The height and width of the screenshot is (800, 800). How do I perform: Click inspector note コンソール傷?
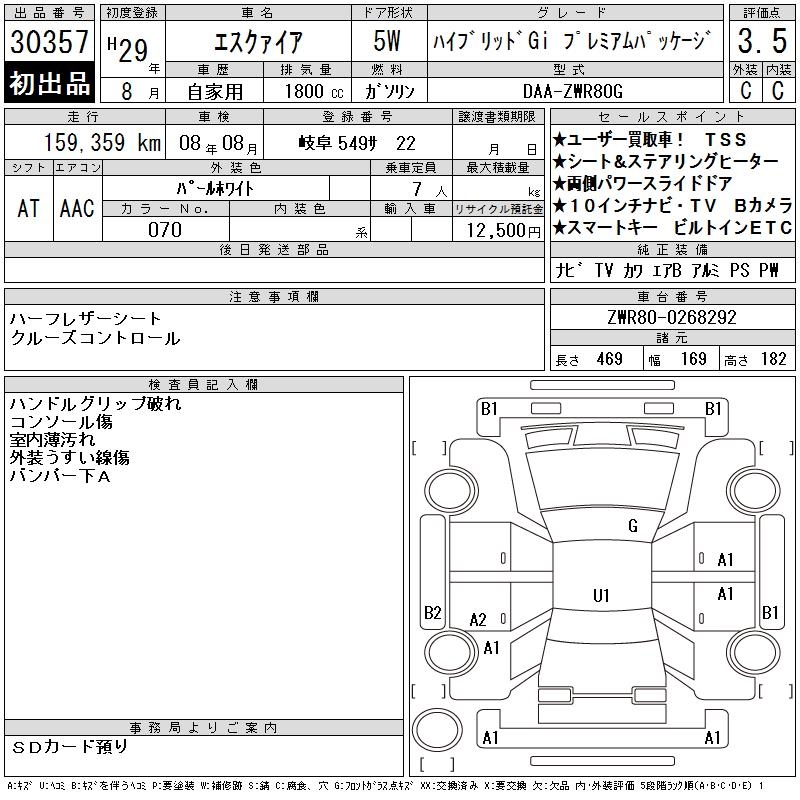pos(61,422)
